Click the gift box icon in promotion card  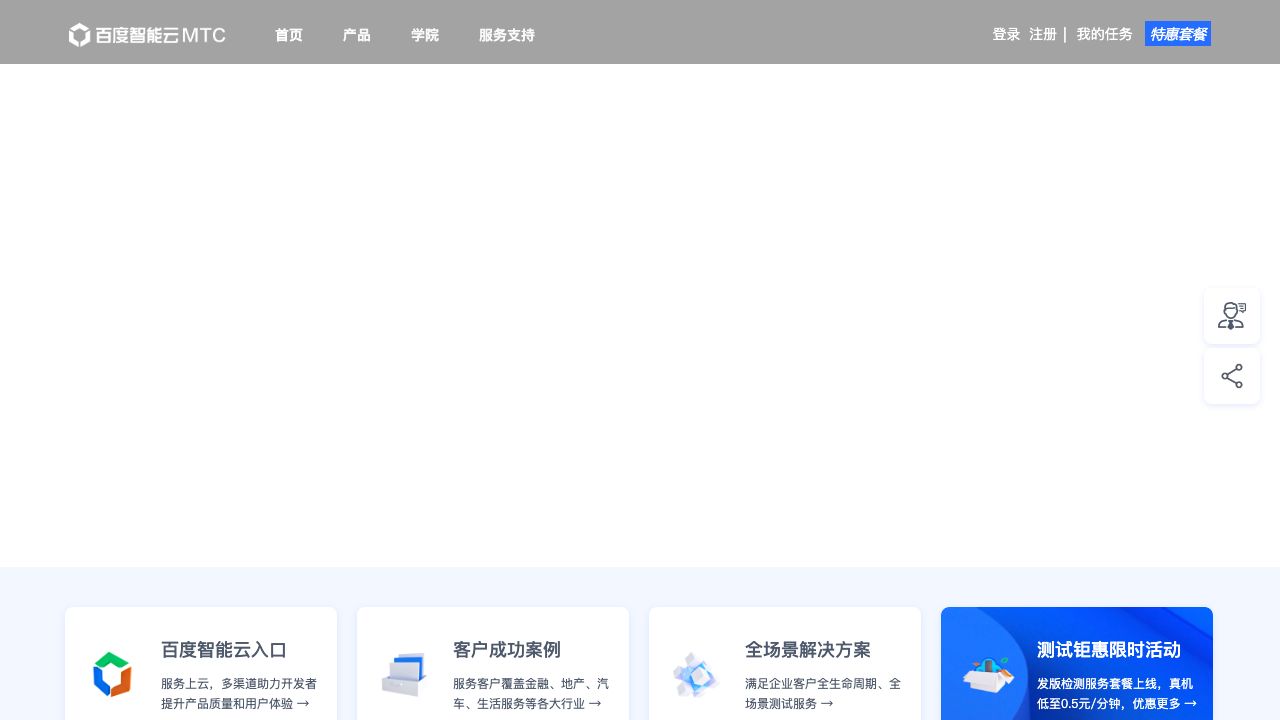pyautogui.click(x=988, y=674)
